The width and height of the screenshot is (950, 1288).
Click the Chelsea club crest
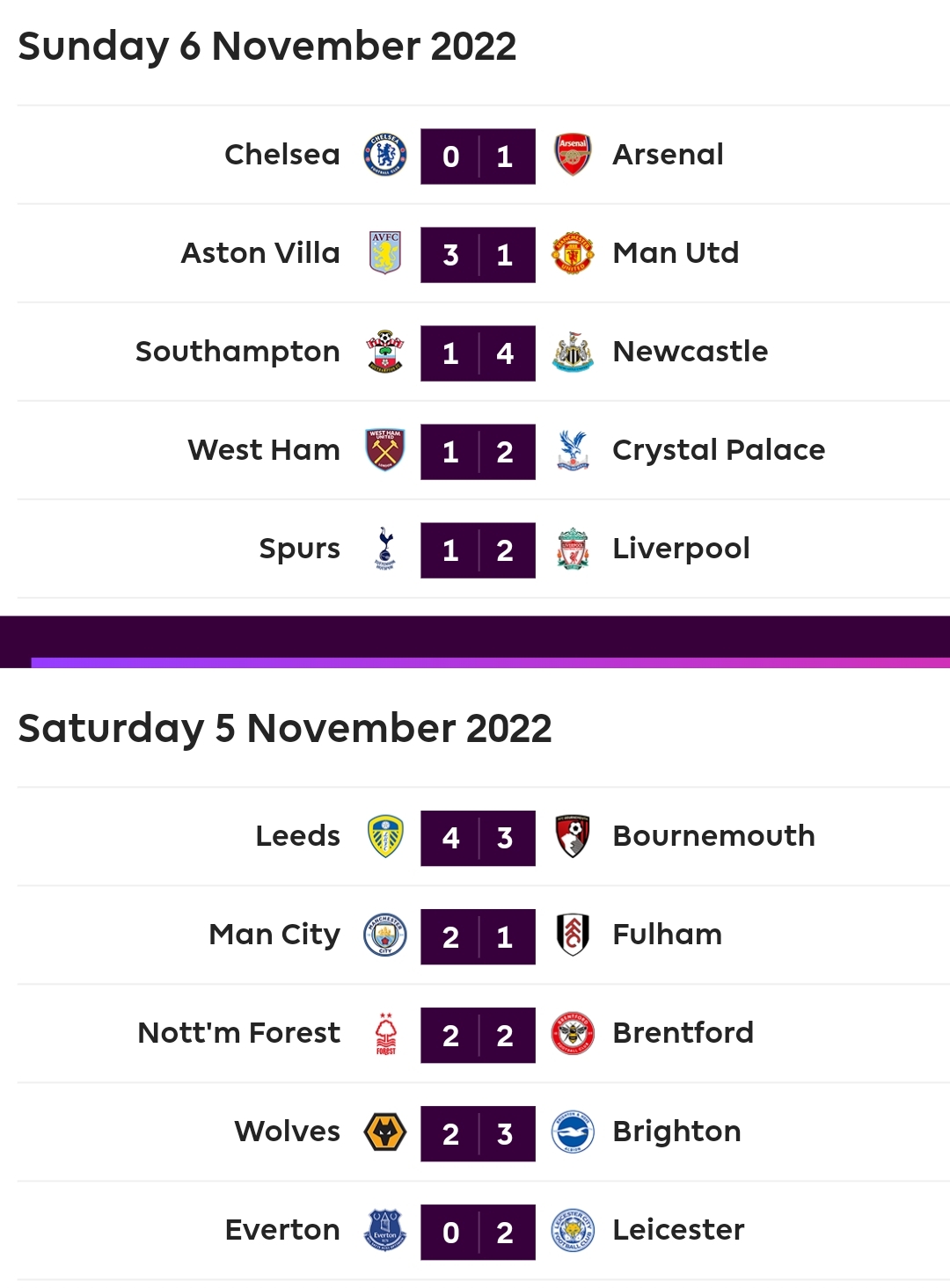(x=385, y=156)
